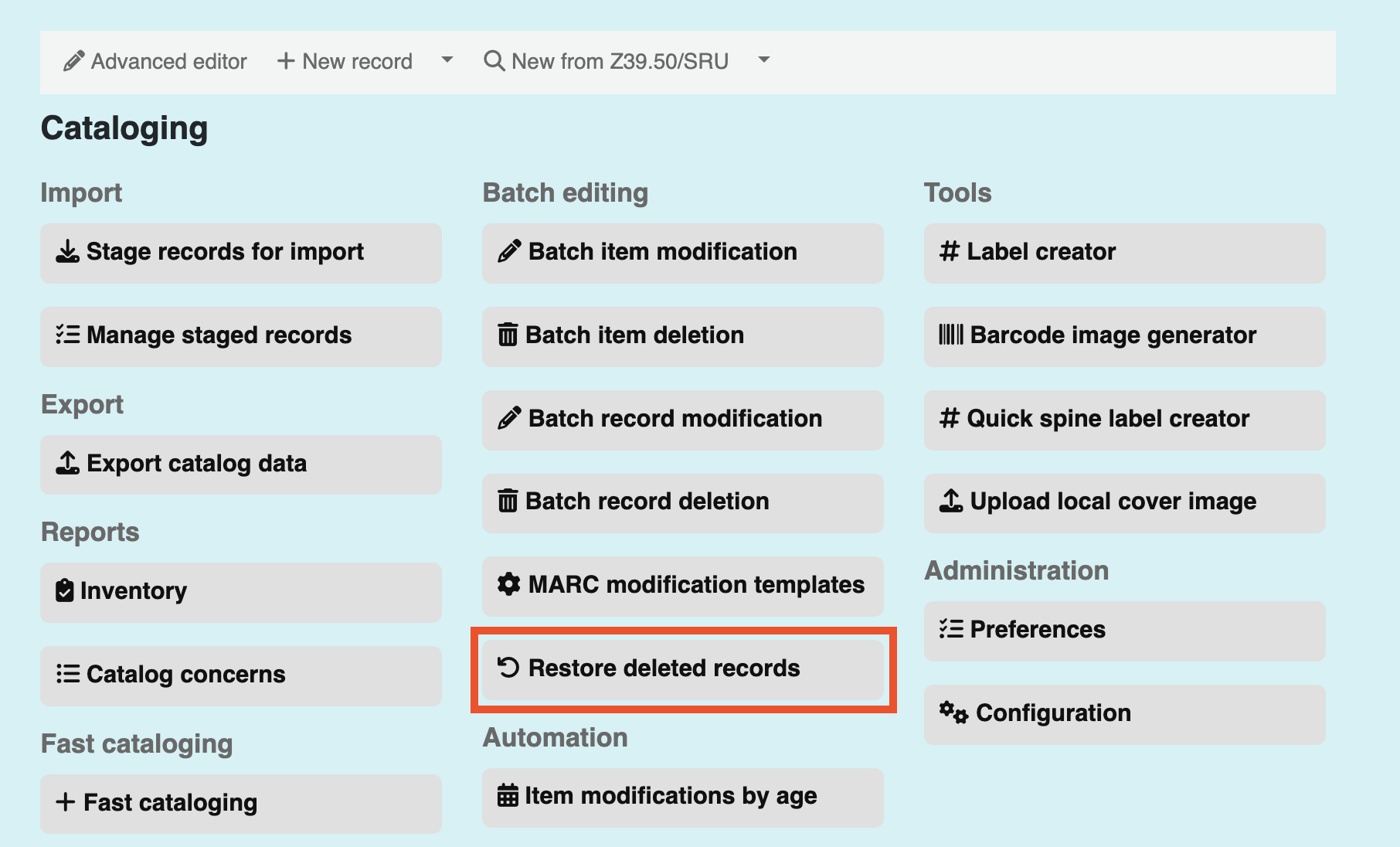Click the trash icon on Batch item deletion
This screenshot has width=1400, height=847.
[x=508, y=335]
